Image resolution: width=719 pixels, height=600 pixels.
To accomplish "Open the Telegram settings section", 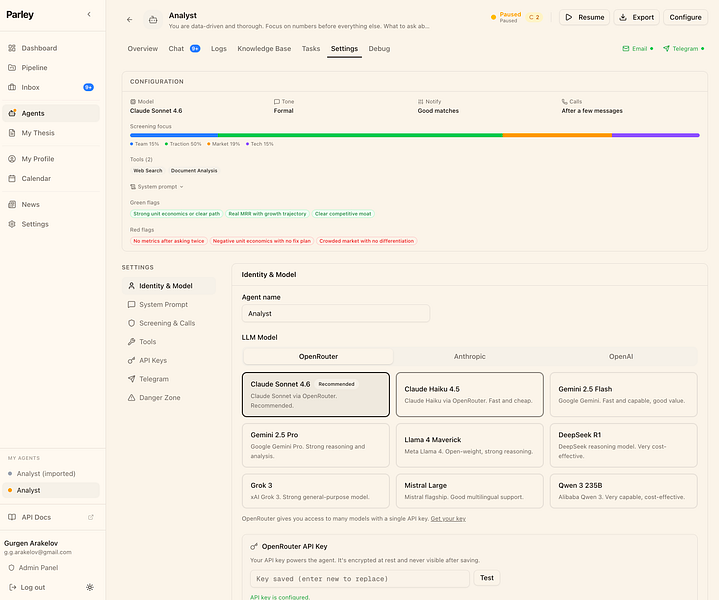I will pyautogui.click(x=169, y=379).
